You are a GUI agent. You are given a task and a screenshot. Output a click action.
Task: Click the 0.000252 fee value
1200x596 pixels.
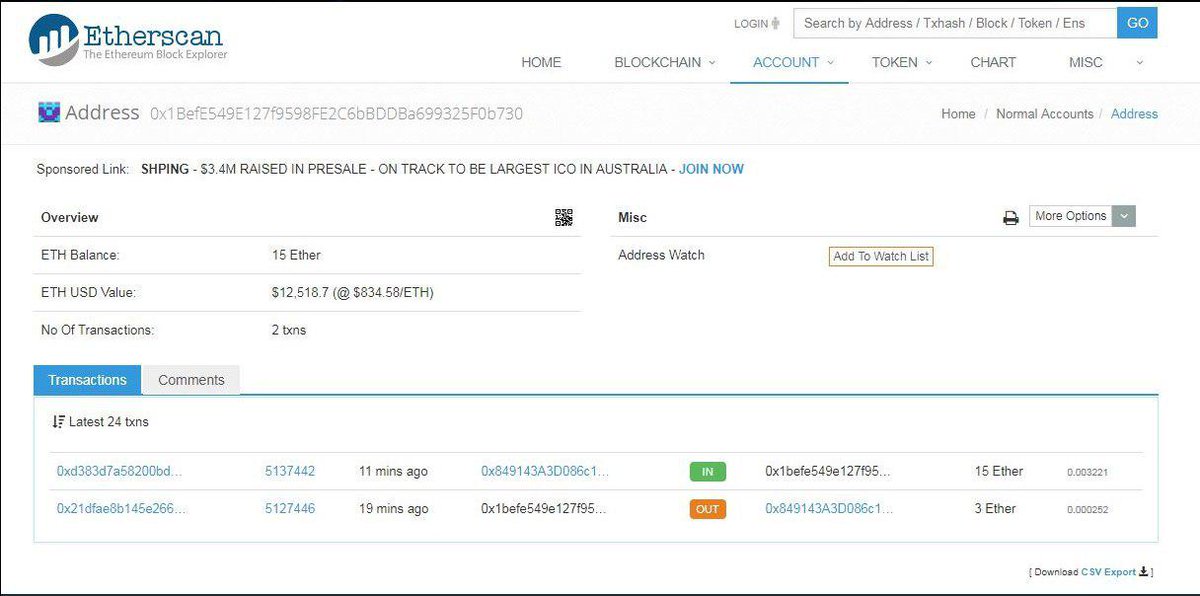1087,509
